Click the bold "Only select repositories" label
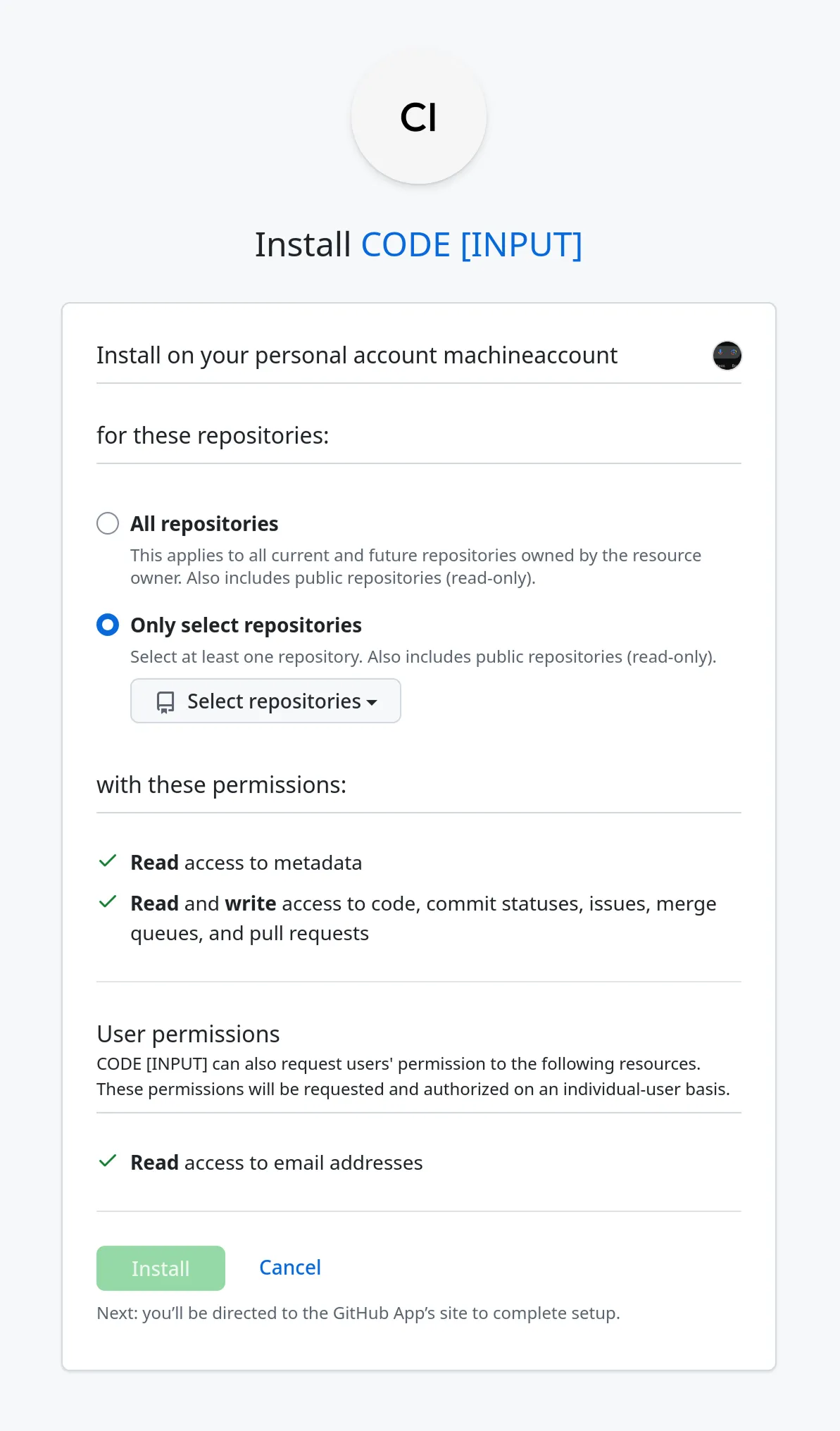Viewport: 840px width, 1431px height. tap(246, 625)
